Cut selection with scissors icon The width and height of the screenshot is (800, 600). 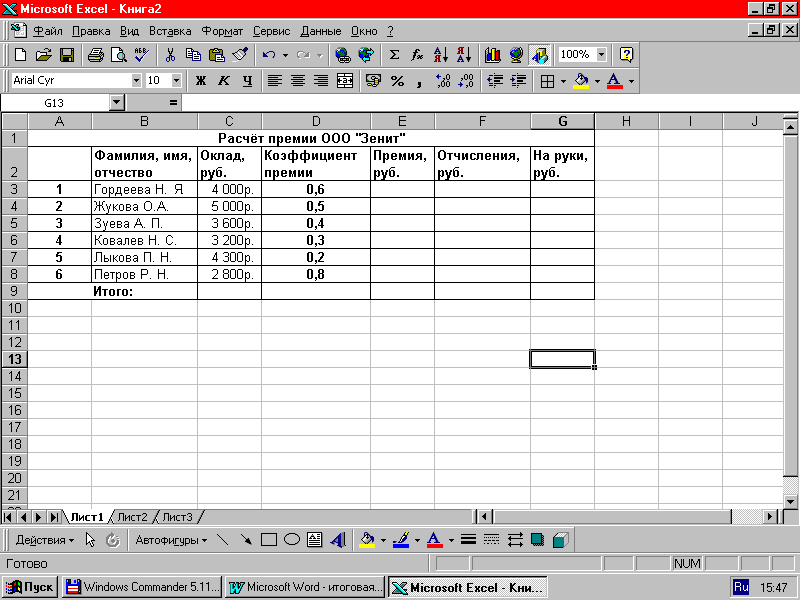point(170,55)
